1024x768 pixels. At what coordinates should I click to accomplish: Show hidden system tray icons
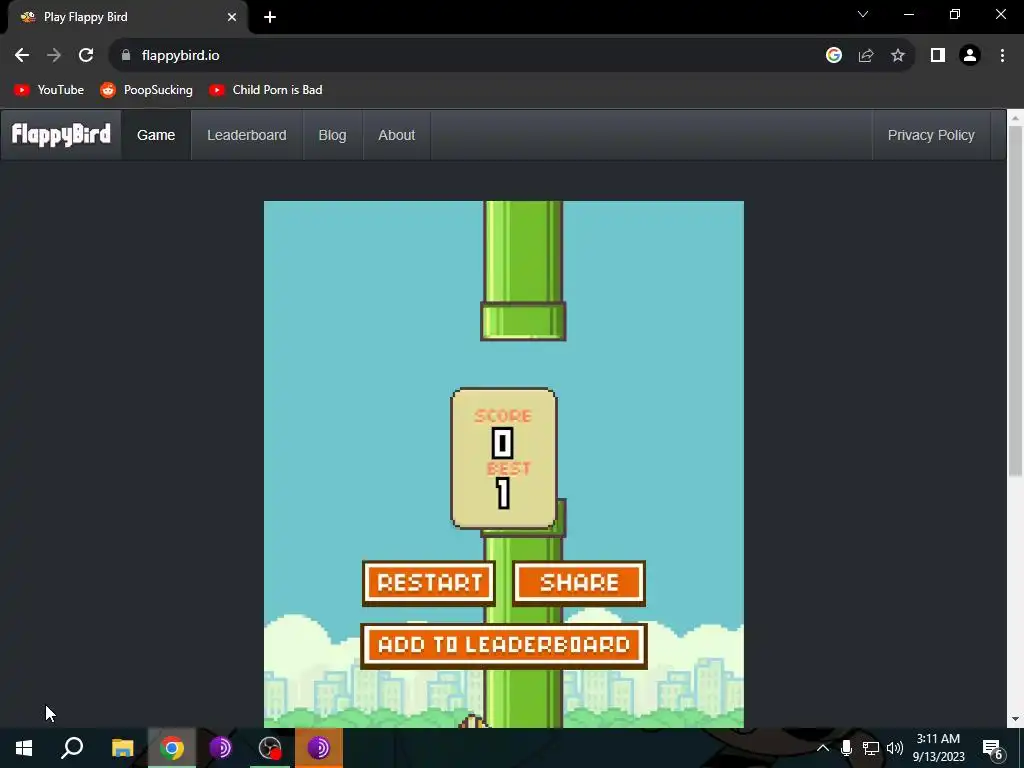click(x=823, y=748)
